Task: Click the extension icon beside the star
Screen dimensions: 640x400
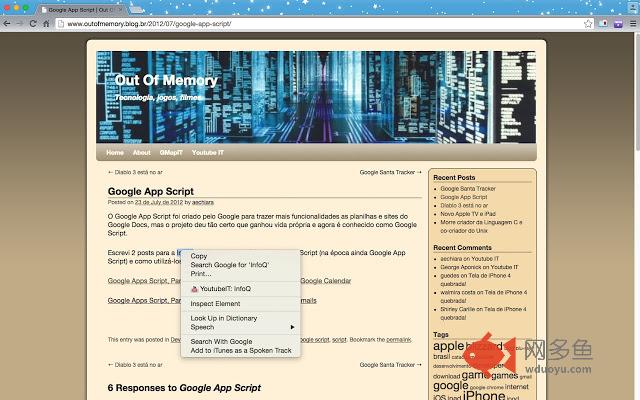Action: coord(604,24)
